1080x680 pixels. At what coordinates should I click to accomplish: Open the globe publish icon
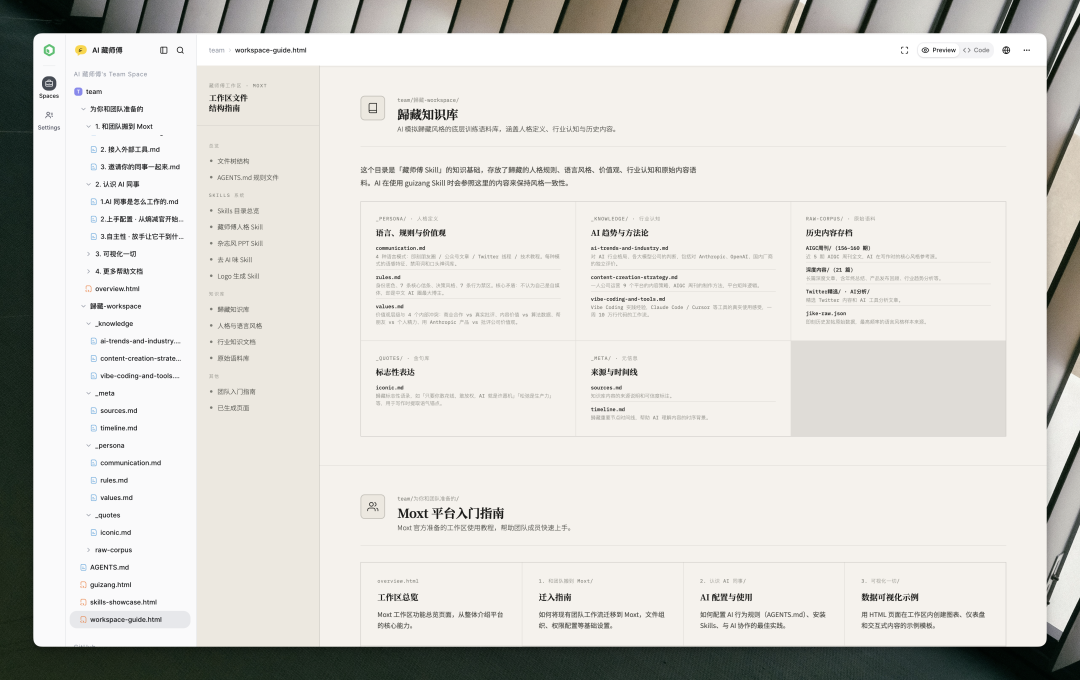click(1006, 49)
